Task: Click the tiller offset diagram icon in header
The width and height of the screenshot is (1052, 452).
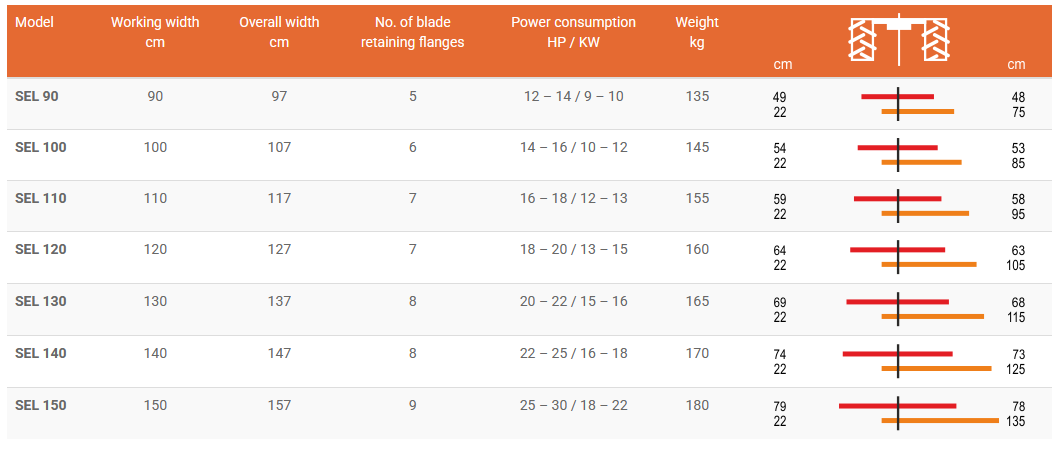Action: pyautogui.click(x=898, y=42)
